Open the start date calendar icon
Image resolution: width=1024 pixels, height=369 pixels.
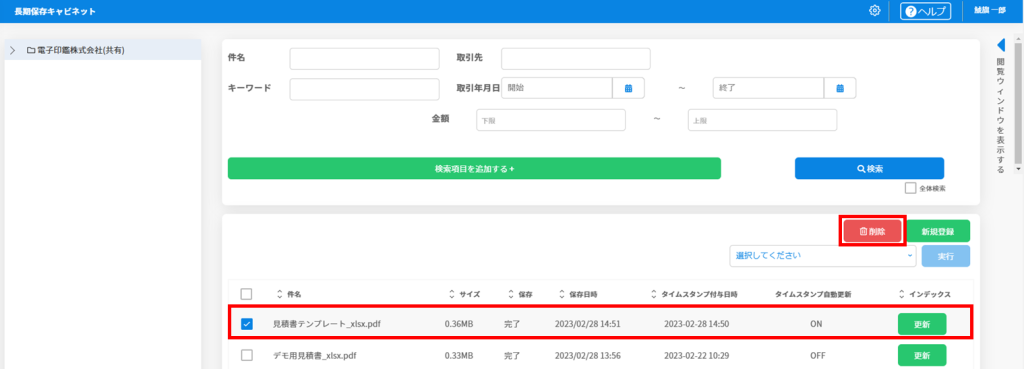628,88
